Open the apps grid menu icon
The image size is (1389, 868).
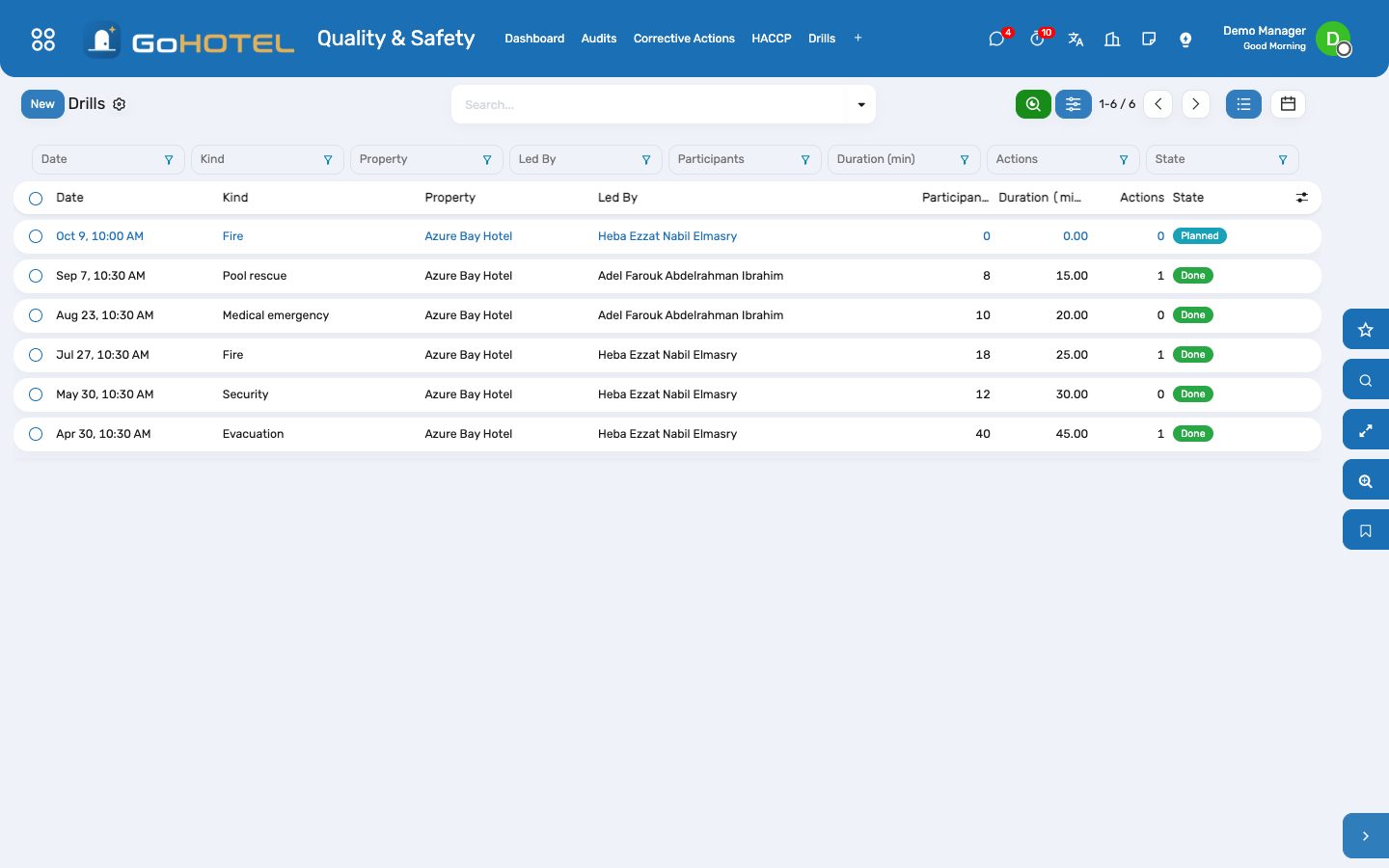tap(43, 40)
